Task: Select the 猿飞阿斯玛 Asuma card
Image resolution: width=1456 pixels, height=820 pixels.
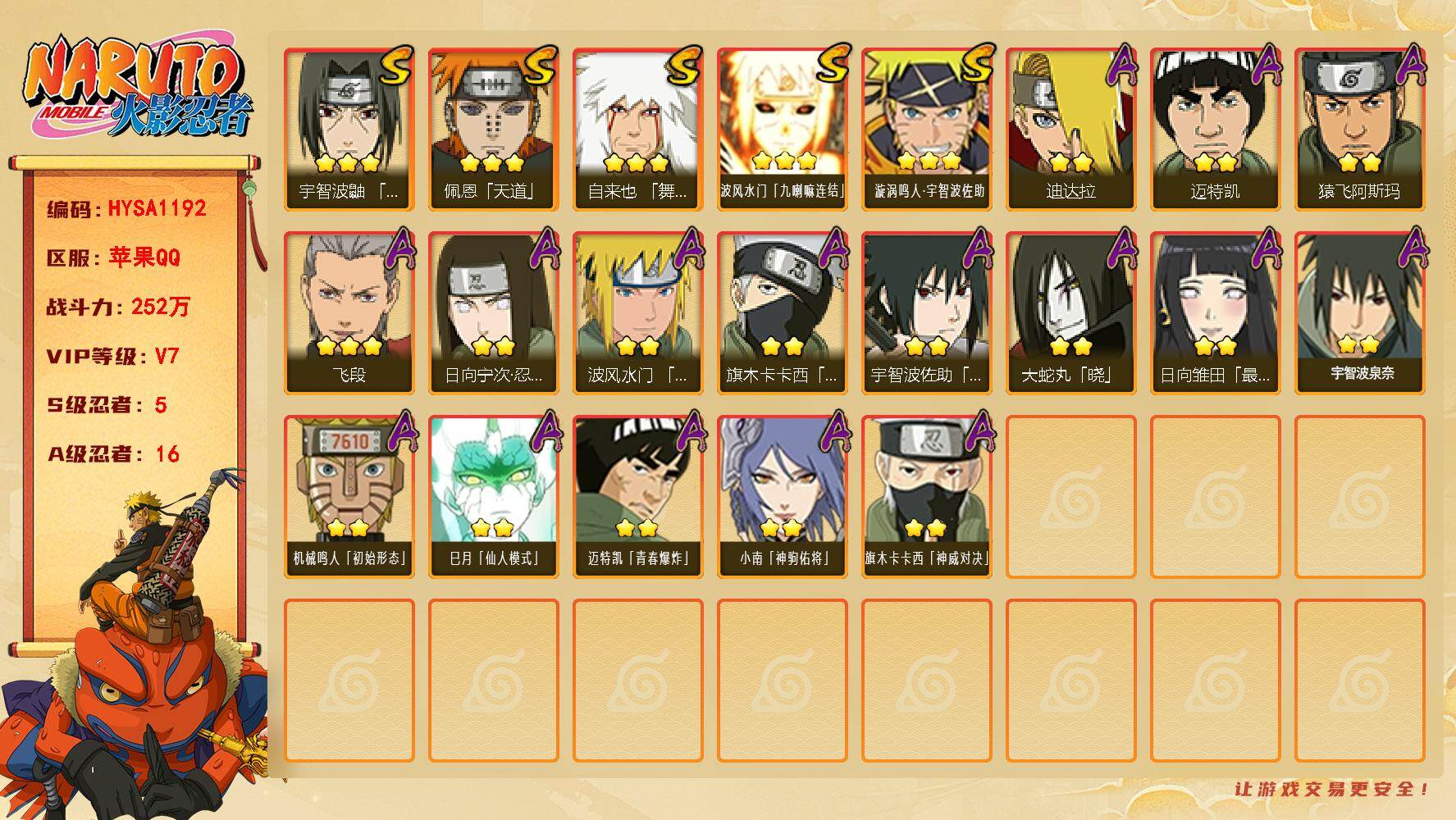Action: click(x=1359, y=130)
